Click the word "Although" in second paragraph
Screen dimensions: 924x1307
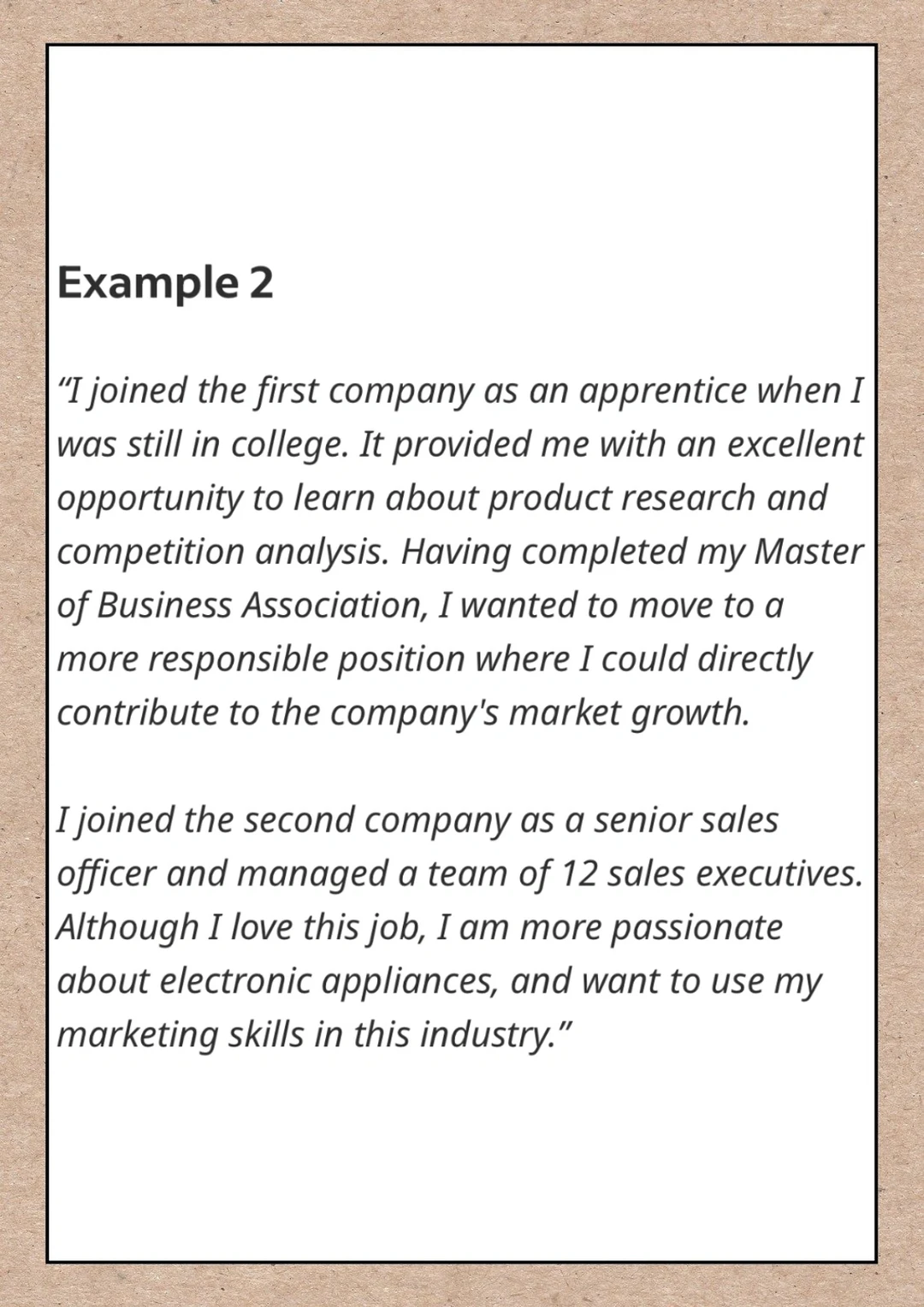pos(127,928)
